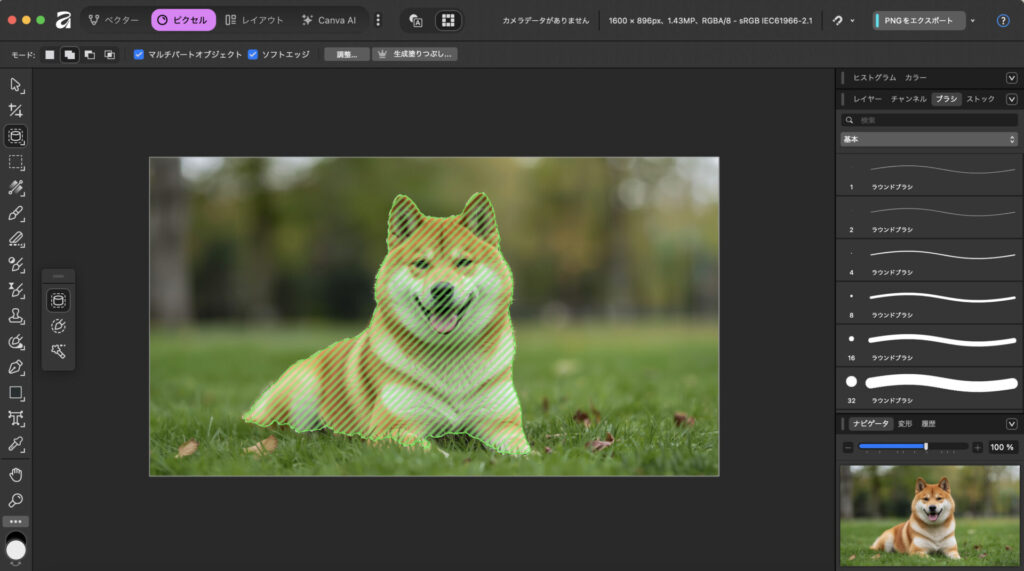Image resolution: width=1024 pixels, height=571 pixels.
Task: Collapse the ヒストグラム panel using its chevron
Action: [x=1011, y=77]
